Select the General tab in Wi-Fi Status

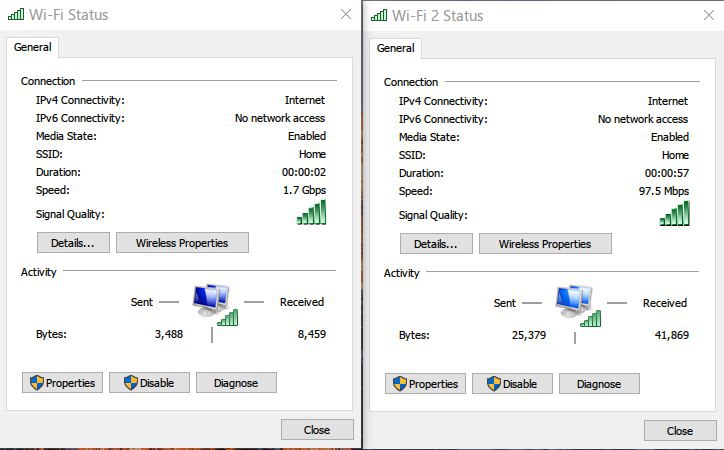[32, 47]
